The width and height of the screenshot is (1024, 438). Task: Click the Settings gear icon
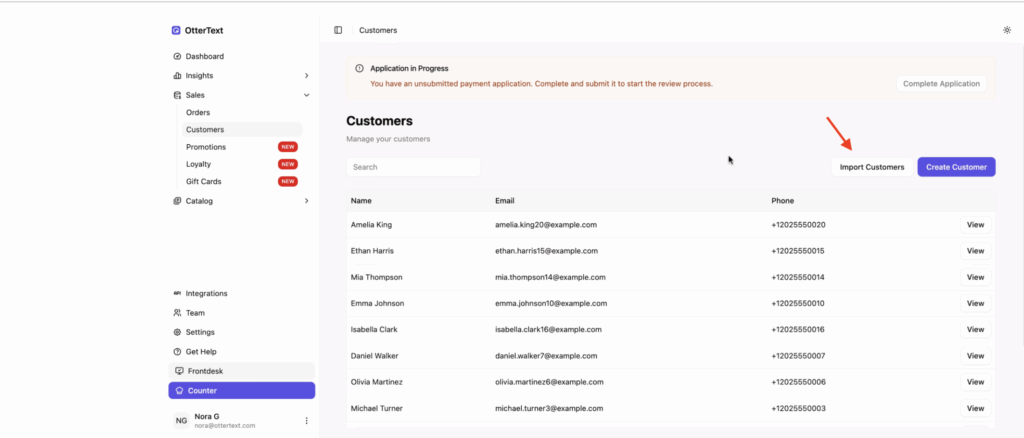(x=177, y=332)
